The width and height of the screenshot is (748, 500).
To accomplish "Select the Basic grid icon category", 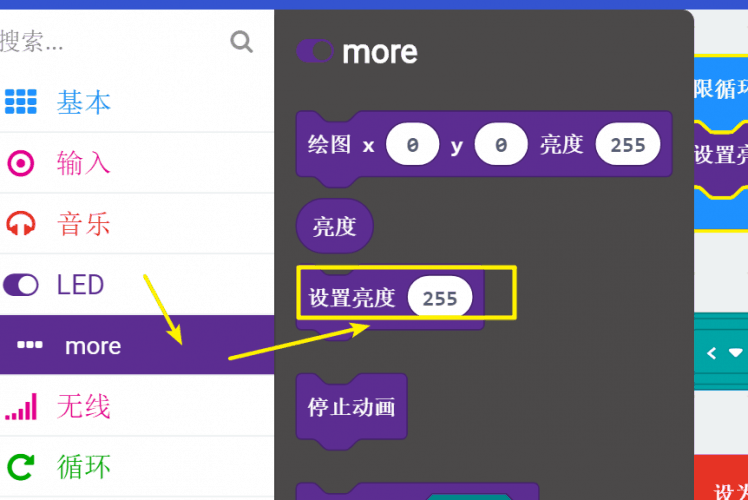I will pyautogui.click(x=21, y=102).
